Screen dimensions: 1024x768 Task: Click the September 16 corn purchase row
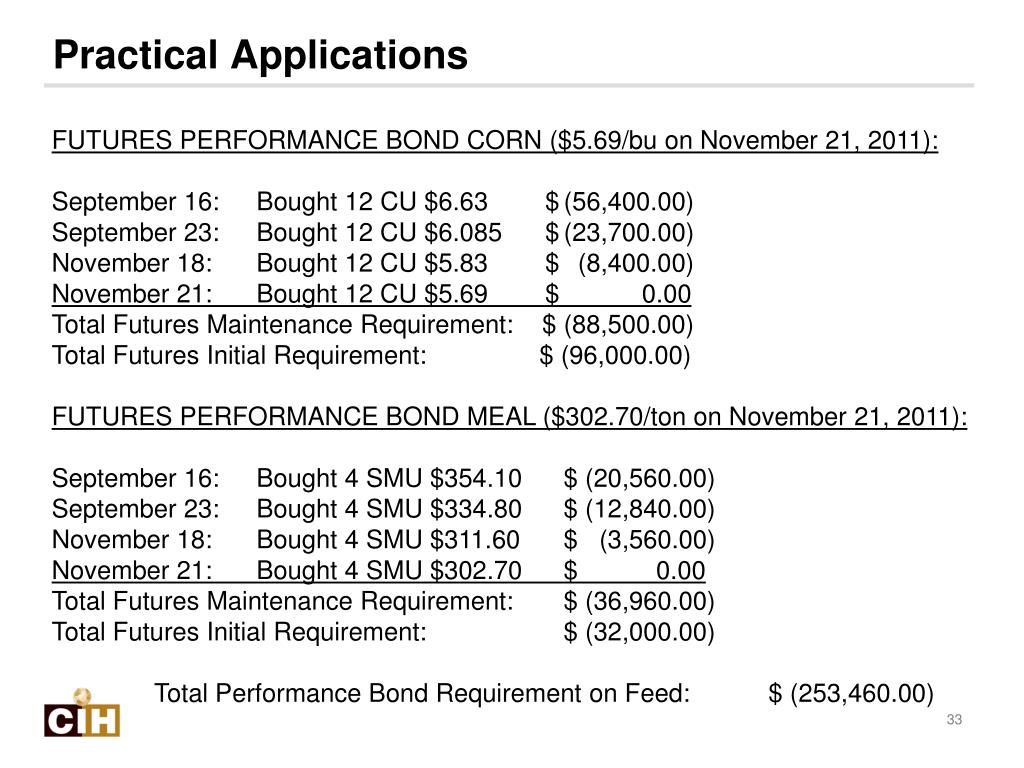coord(371,203)
